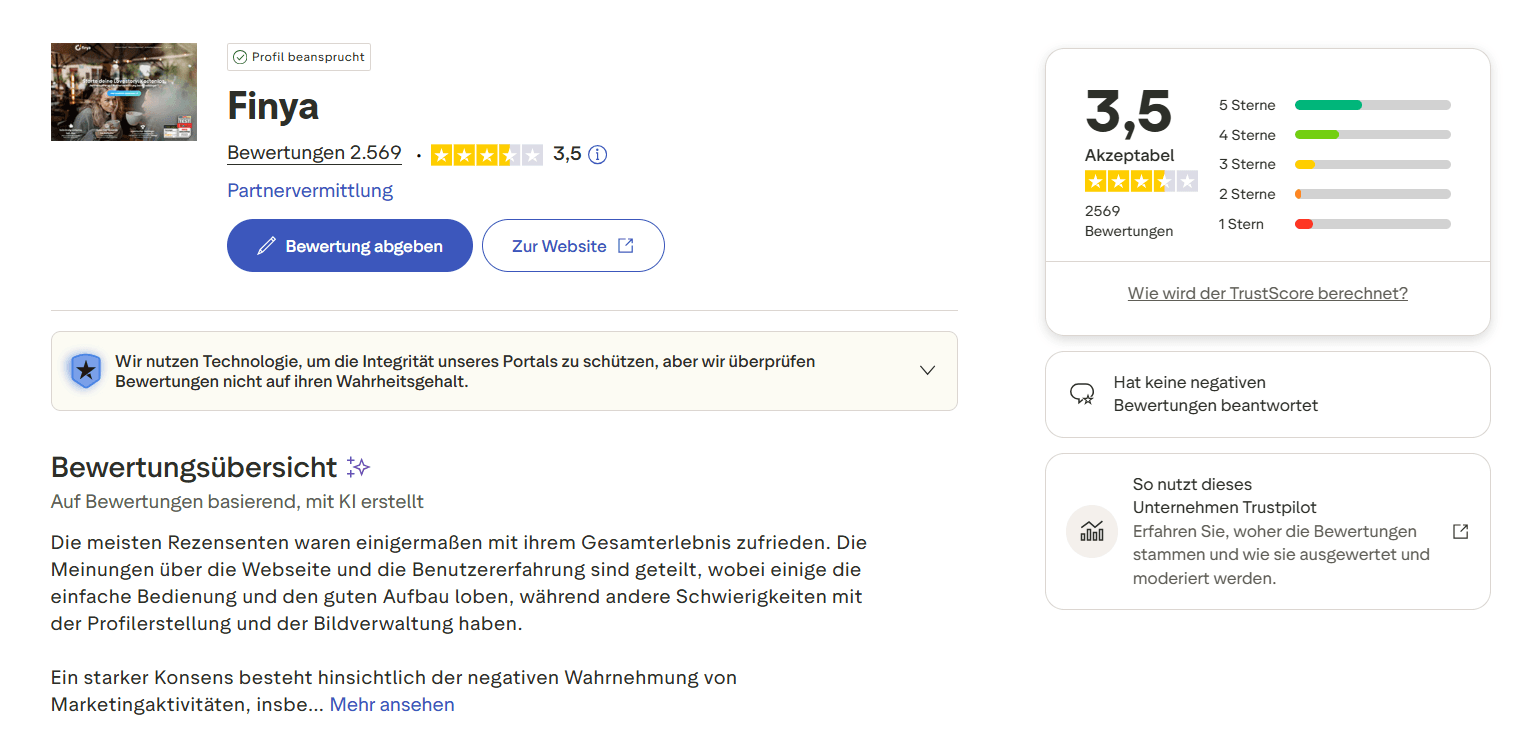Expand summary with Mehr ansehen
Image resolution: width=1534 pixels, height=745 pixels.
click(392, 704)
